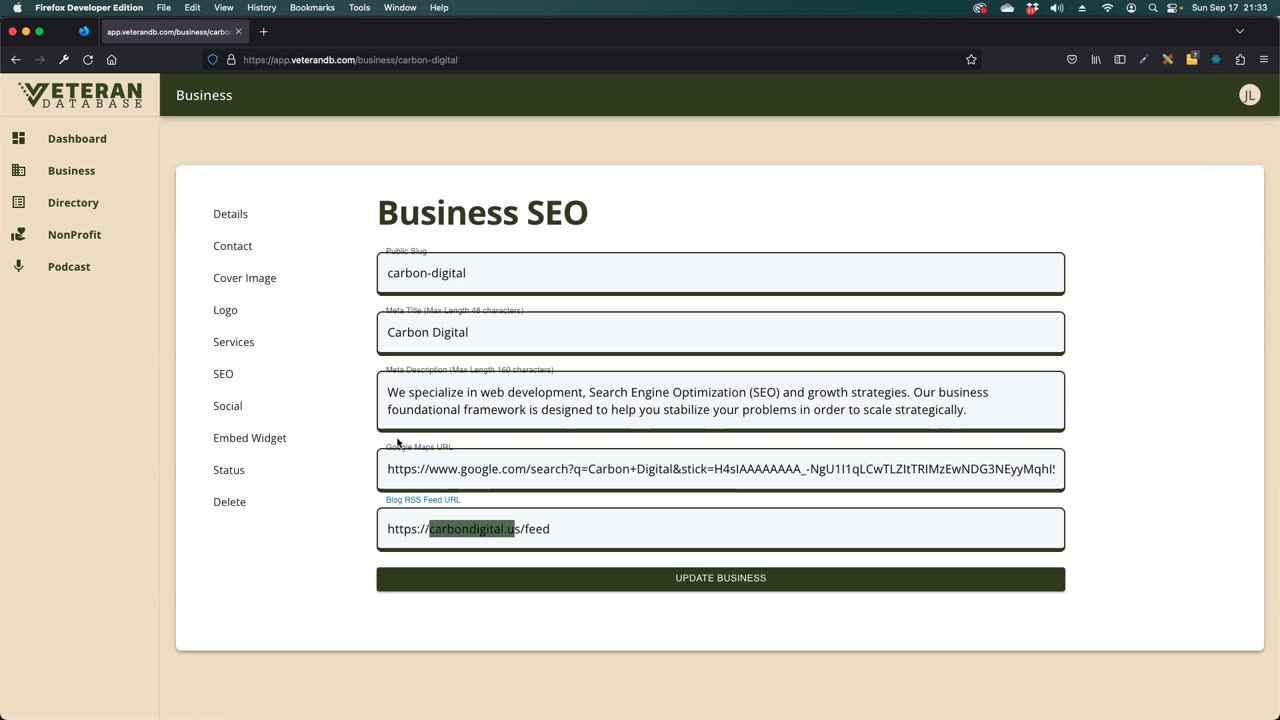Open a new browser tab

point(264,32)
